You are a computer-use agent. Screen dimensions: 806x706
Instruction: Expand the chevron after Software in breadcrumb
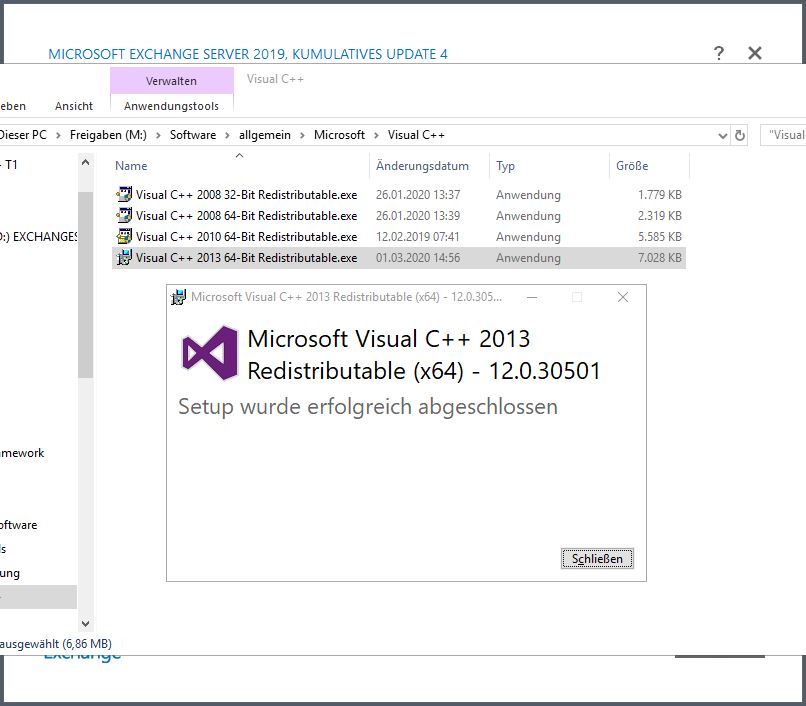tap(227, 135)
